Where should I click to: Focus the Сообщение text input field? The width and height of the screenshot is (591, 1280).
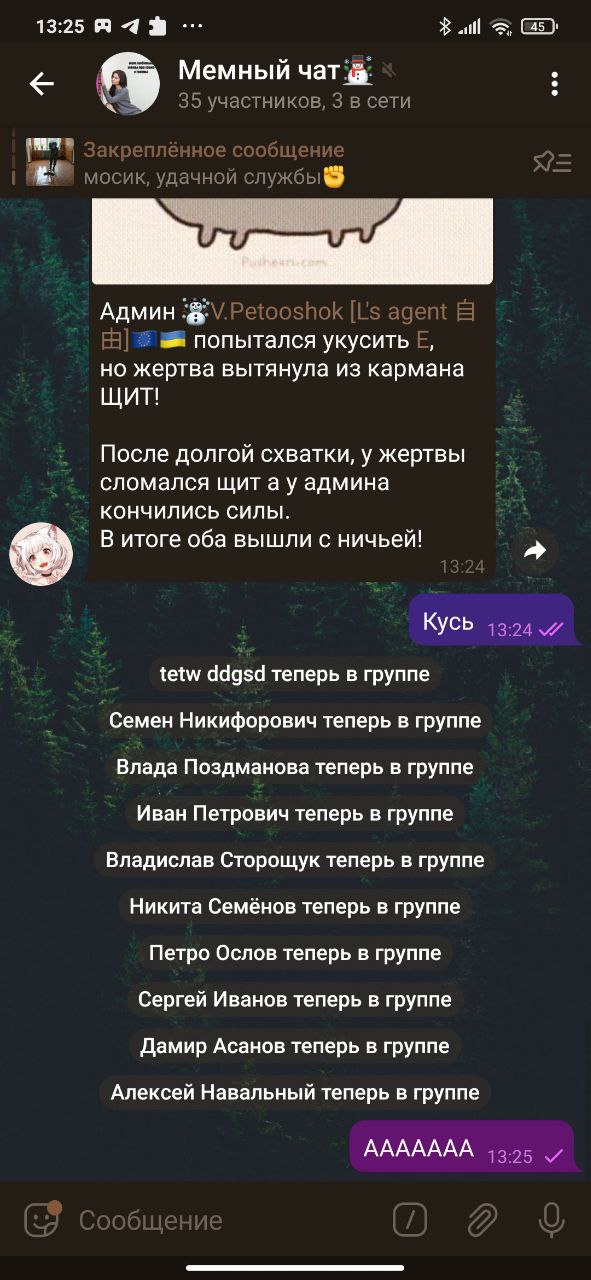tap(225, 1220)
